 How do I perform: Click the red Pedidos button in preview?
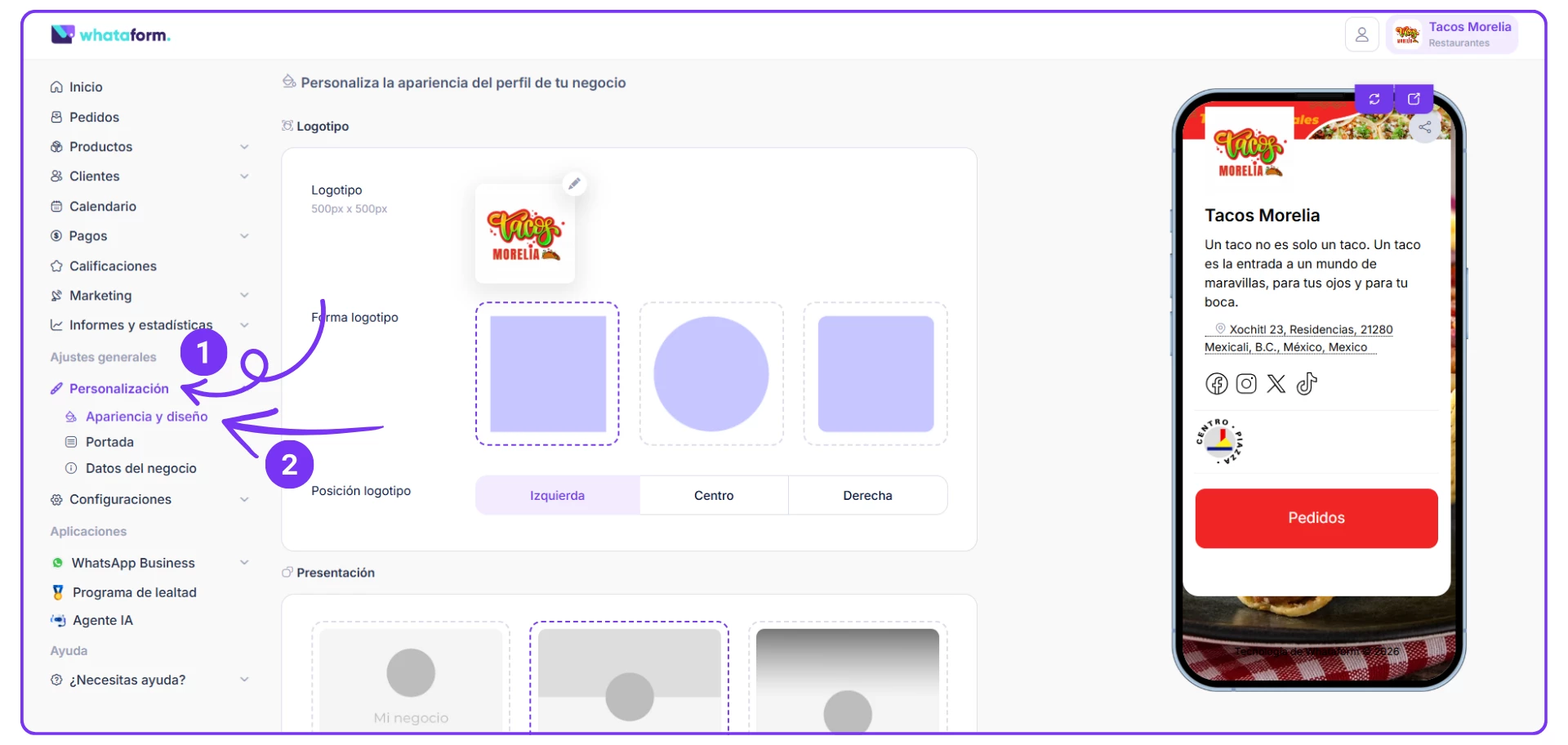point(1316,518)
